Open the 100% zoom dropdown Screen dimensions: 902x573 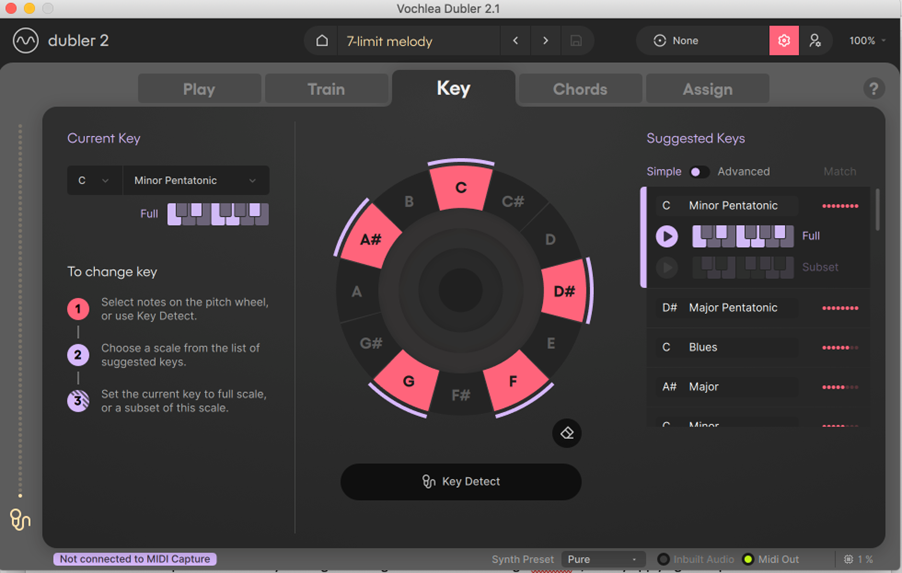click(867, 41)
